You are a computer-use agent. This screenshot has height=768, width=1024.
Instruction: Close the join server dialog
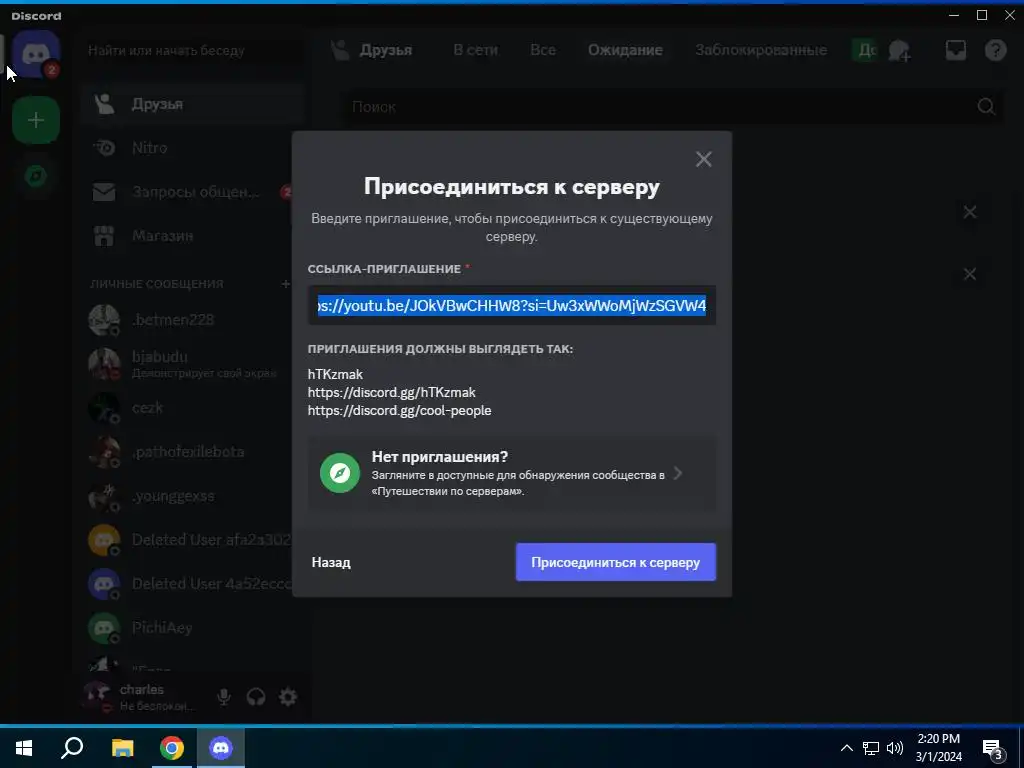703,159
